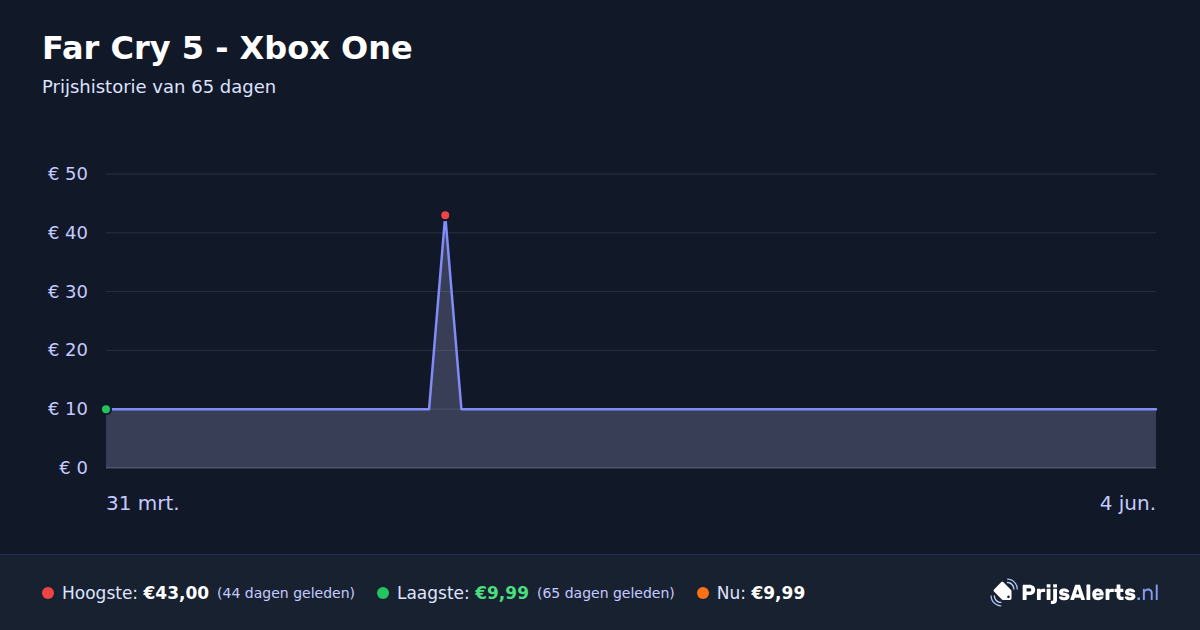Viewport: 1200px width, 630px height.
Task: Click the "€ 50" axis label
Action: (68, 174)
